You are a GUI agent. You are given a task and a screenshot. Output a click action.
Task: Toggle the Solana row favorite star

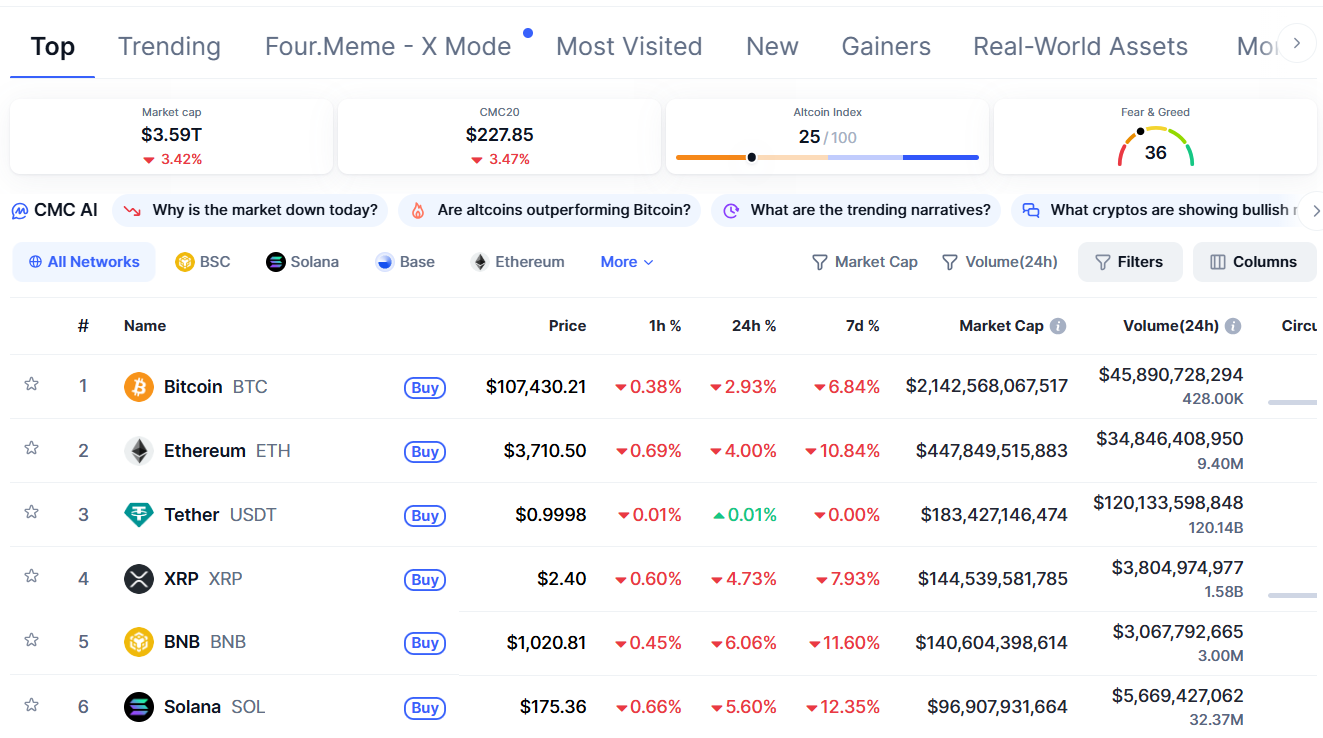pos(31,704)
